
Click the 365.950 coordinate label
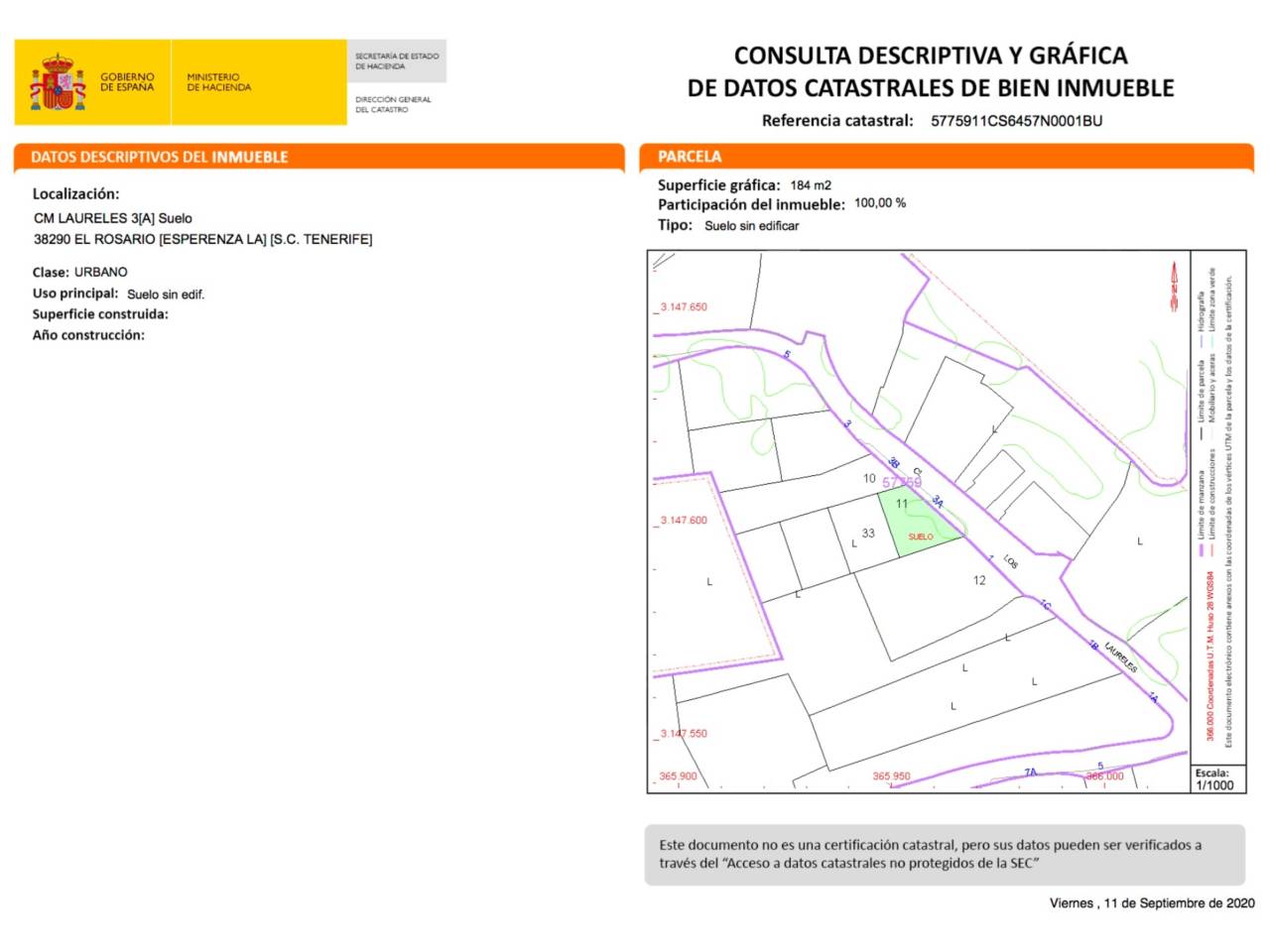(x=891, y=776)
